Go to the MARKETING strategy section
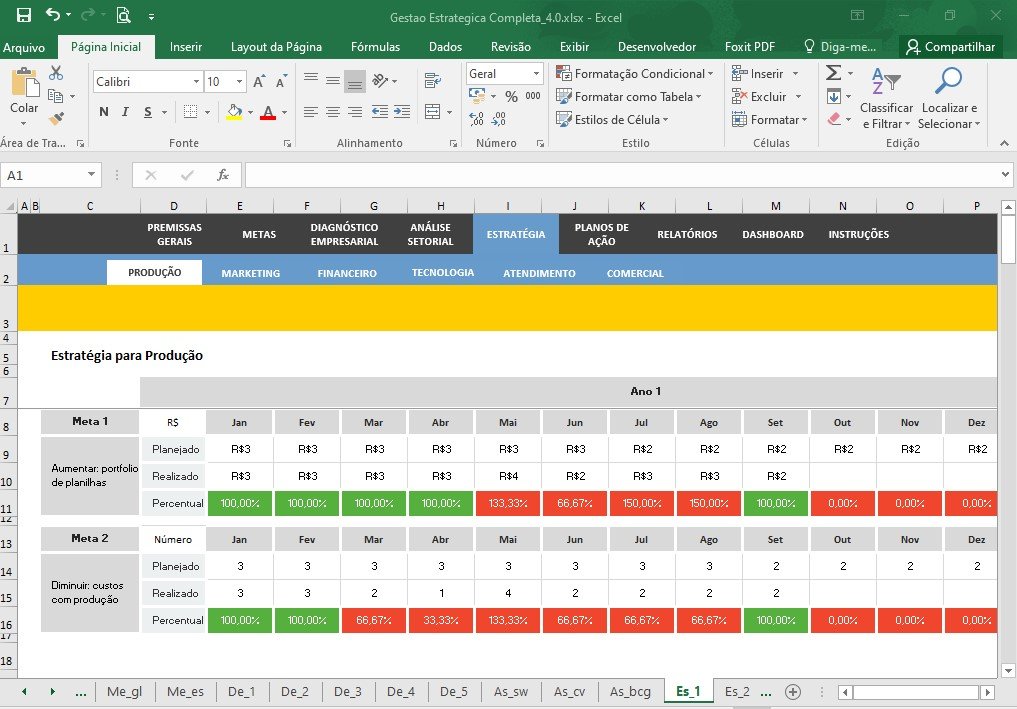Image resolution: width=1017 pixels, height=709 pixels. [250, 273]
